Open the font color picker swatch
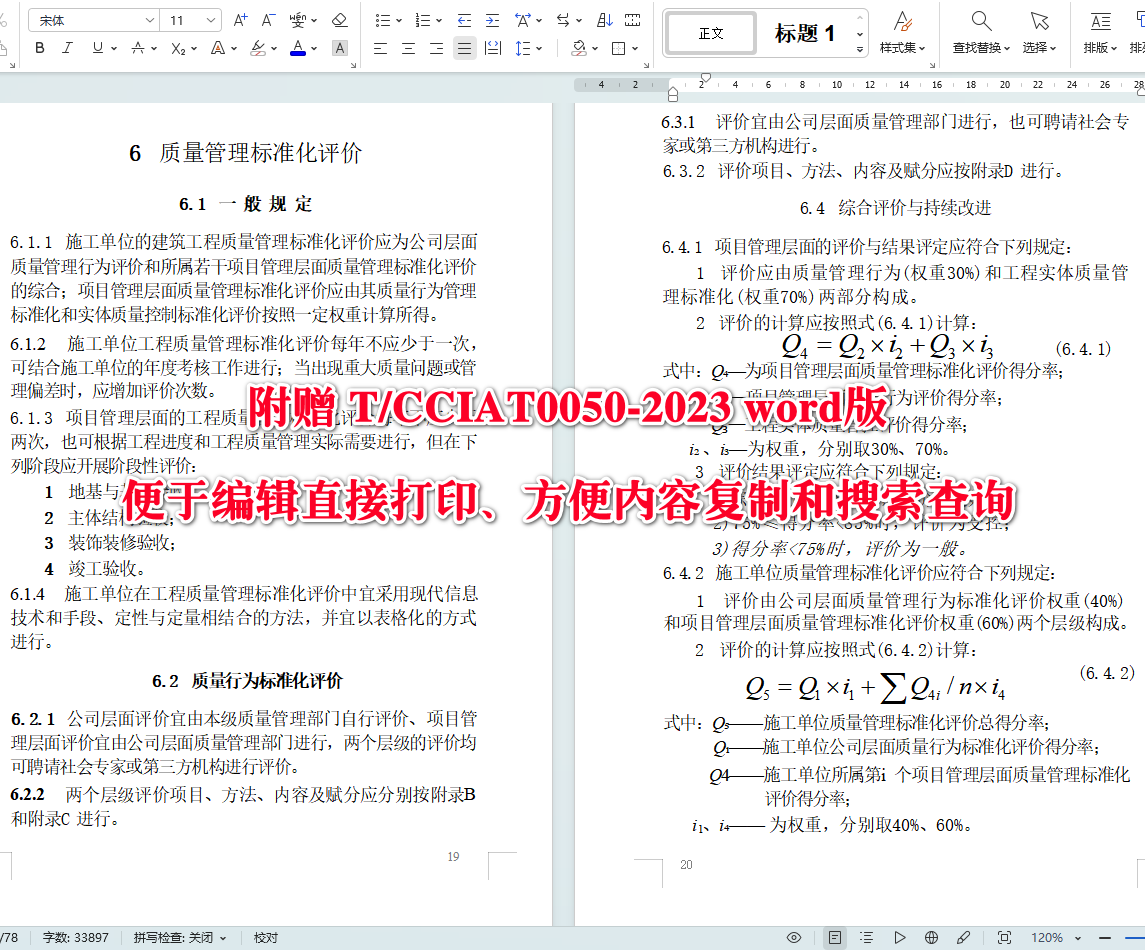Viewport: 1145px width, 950px height. click(x=296, y=47)
